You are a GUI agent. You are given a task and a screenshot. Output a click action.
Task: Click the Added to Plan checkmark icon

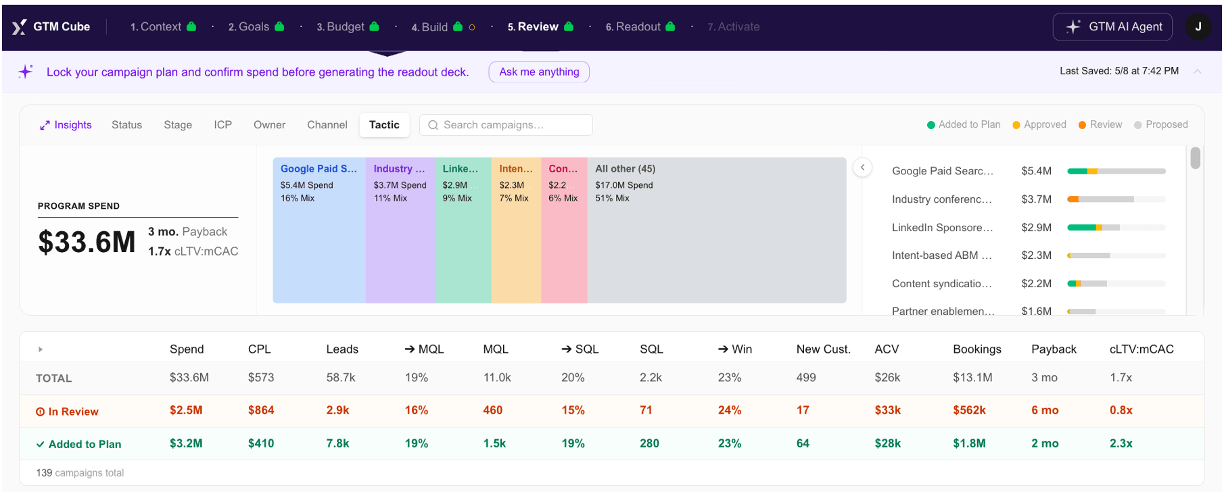41,444
